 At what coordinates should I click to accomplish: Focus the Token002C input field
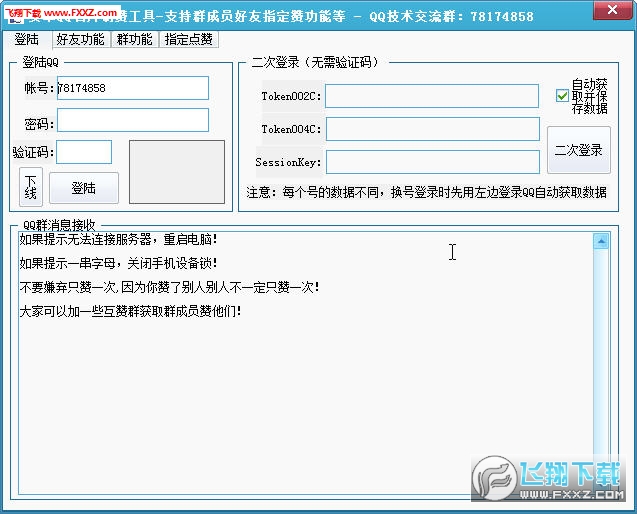pyautogui.click(x=432, y=96)
